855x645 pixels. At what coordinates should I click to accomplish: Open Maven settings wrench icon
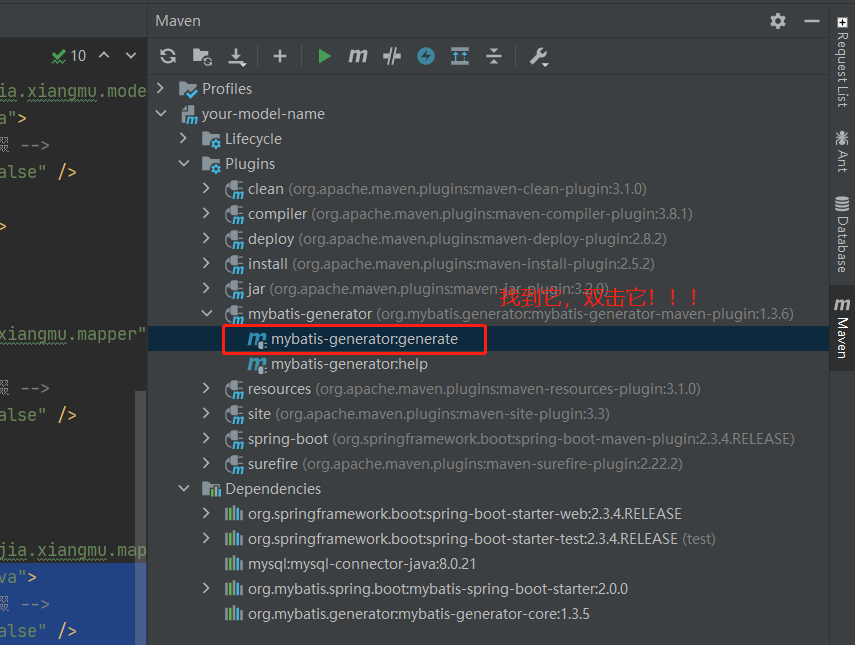539,57
